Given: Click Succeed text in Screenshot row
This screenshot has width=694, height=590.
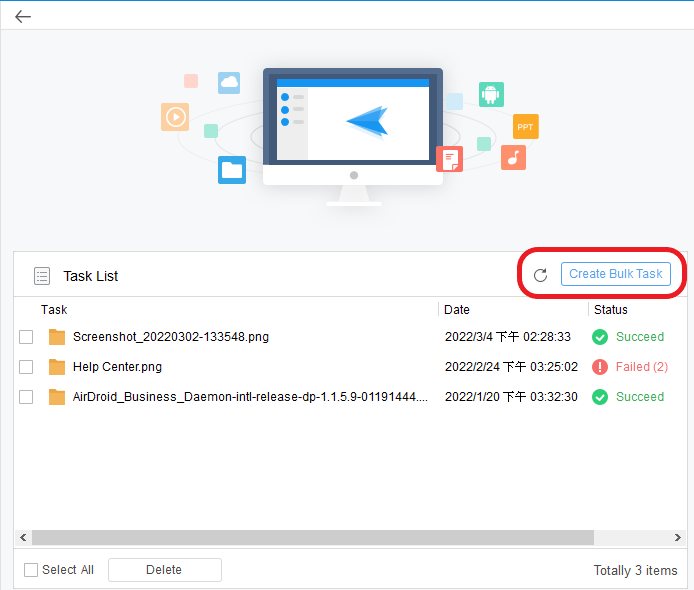Looking at the screenshot, I should 640,337.
